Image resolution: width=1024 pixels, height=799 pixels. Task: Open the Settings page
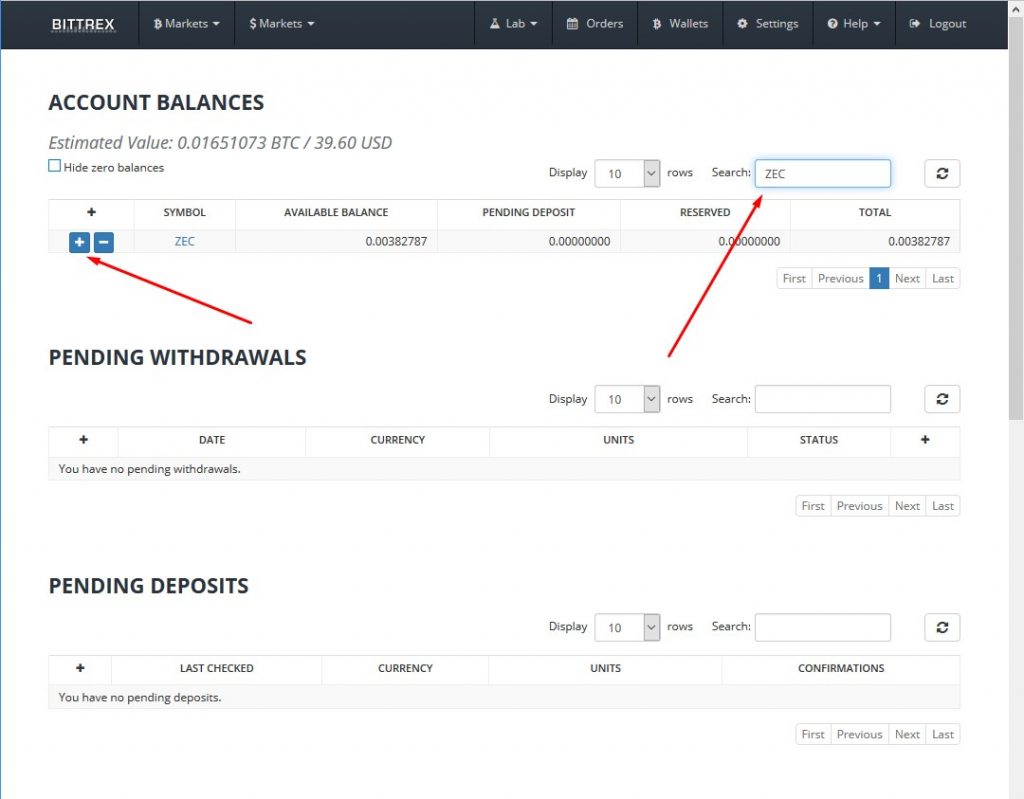[x=767, y=23]
